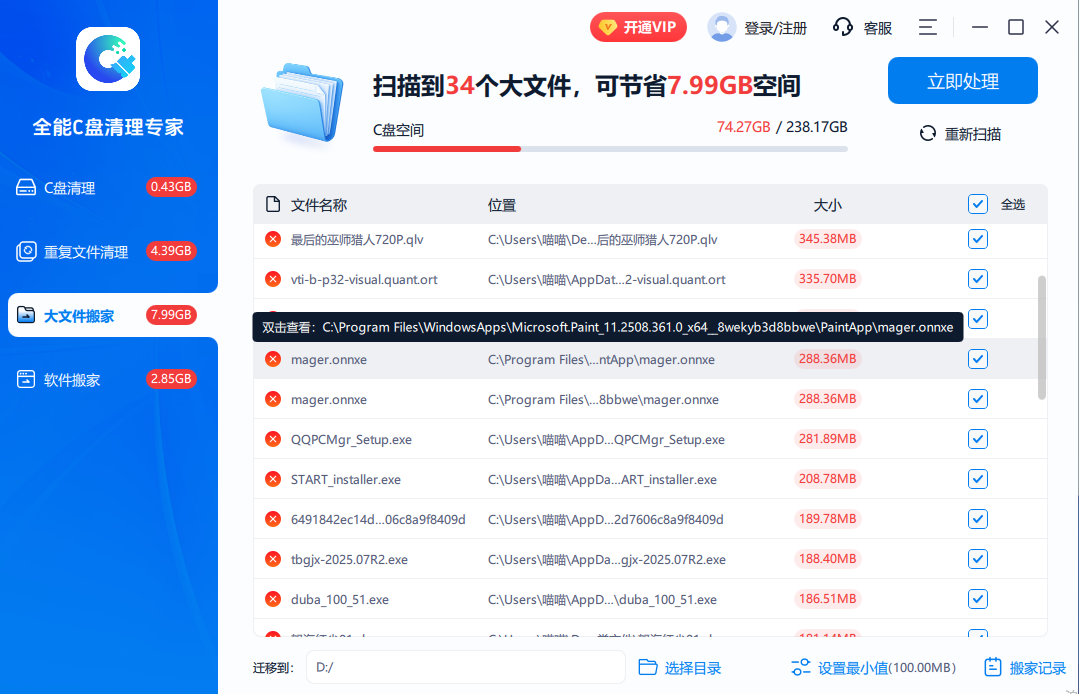
Task: Remove mager.onnxe using its red X
Action: click(272, 358)
